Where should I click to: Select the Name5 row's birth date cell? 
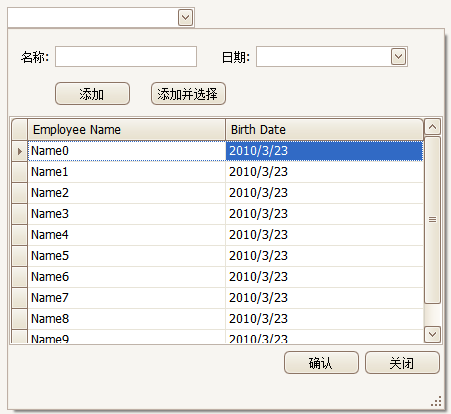[324, 256]
